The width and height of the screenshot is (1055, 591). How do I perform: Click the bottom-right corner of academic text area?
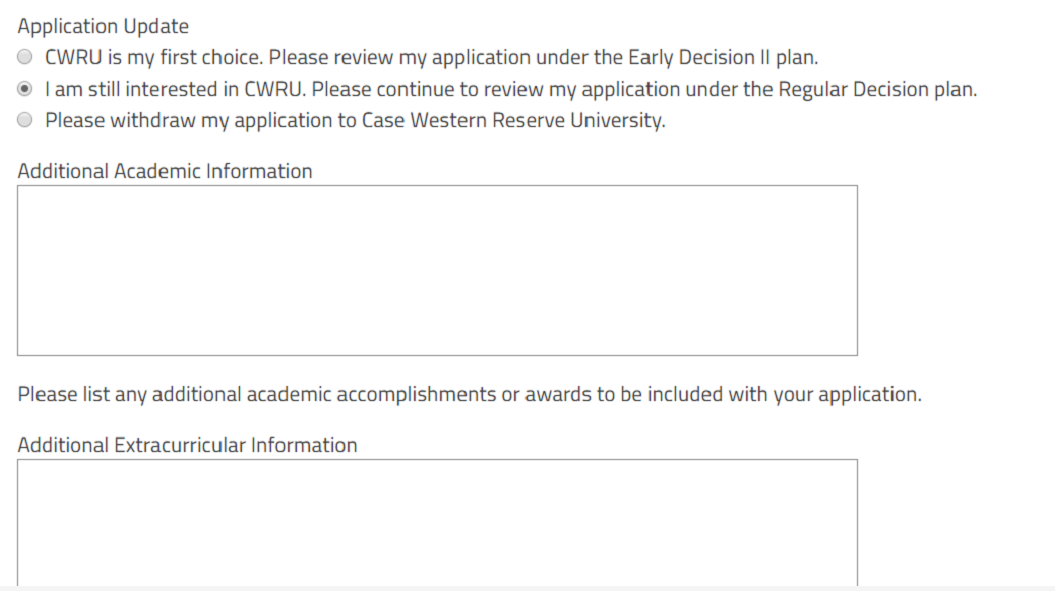855,353
